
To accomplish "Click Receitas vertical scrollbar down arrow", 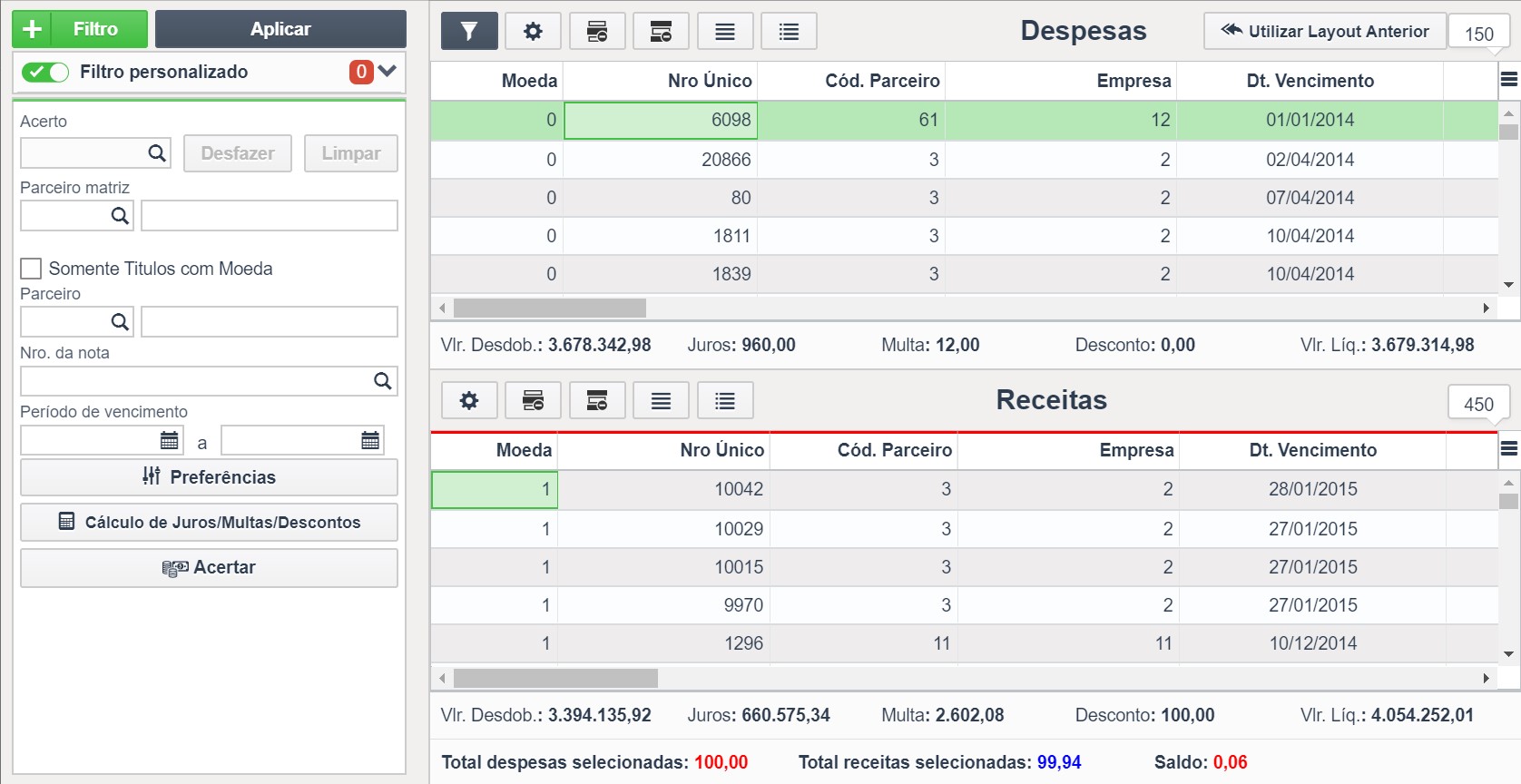I will (x=1508, y=654).
